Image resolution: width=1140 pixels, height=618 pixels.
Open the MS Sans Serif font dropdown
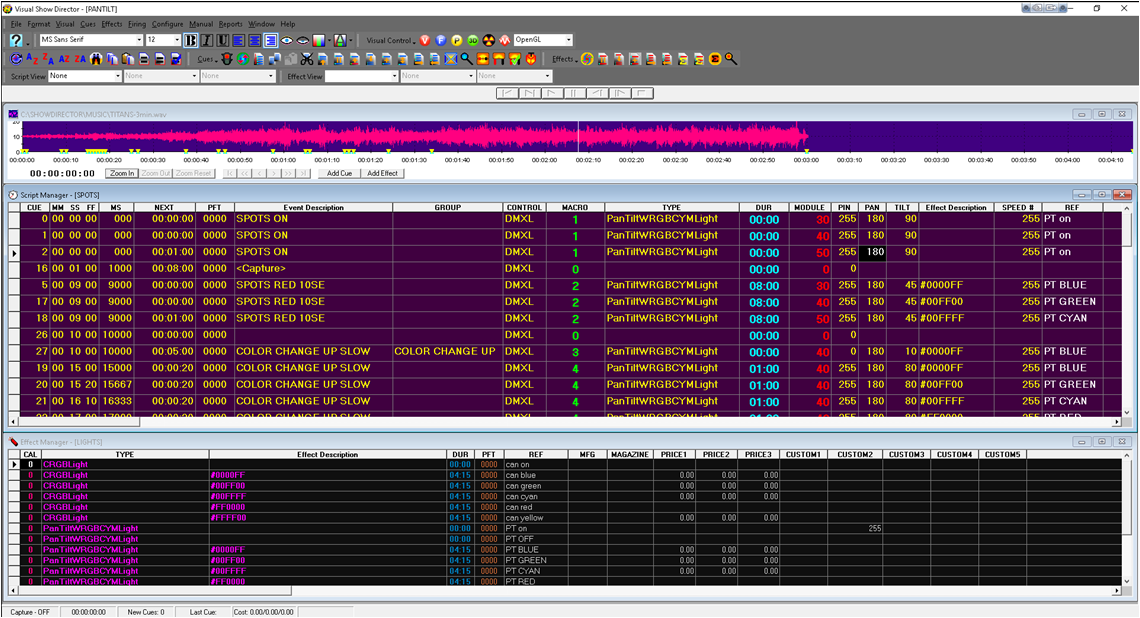(139, 40)
